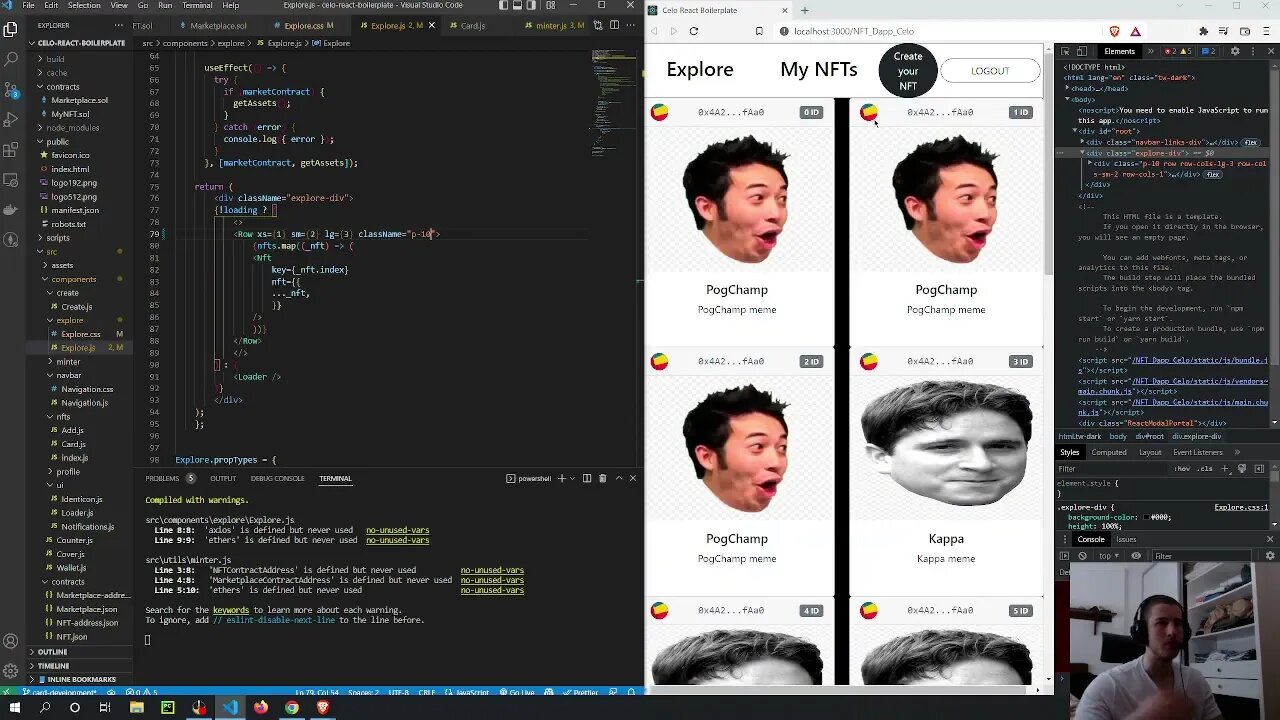The width and height of the screenshot is (1280, 720).
Task: Open the terminal launch profile dropdown arrow
Action: coord(573,478)
